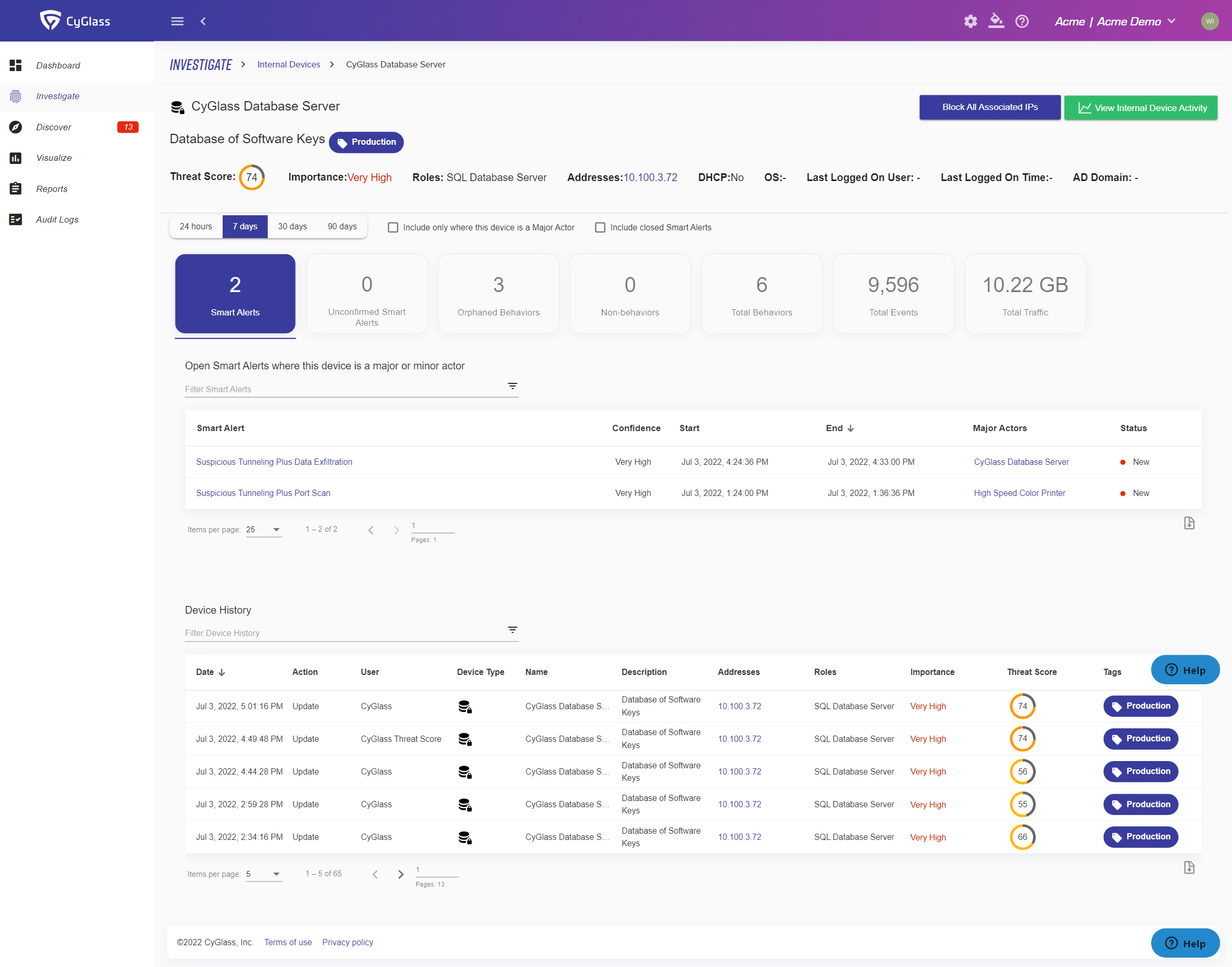
Task: Click the Threat Score 74 gauge in header
Action: coord(252,178)
